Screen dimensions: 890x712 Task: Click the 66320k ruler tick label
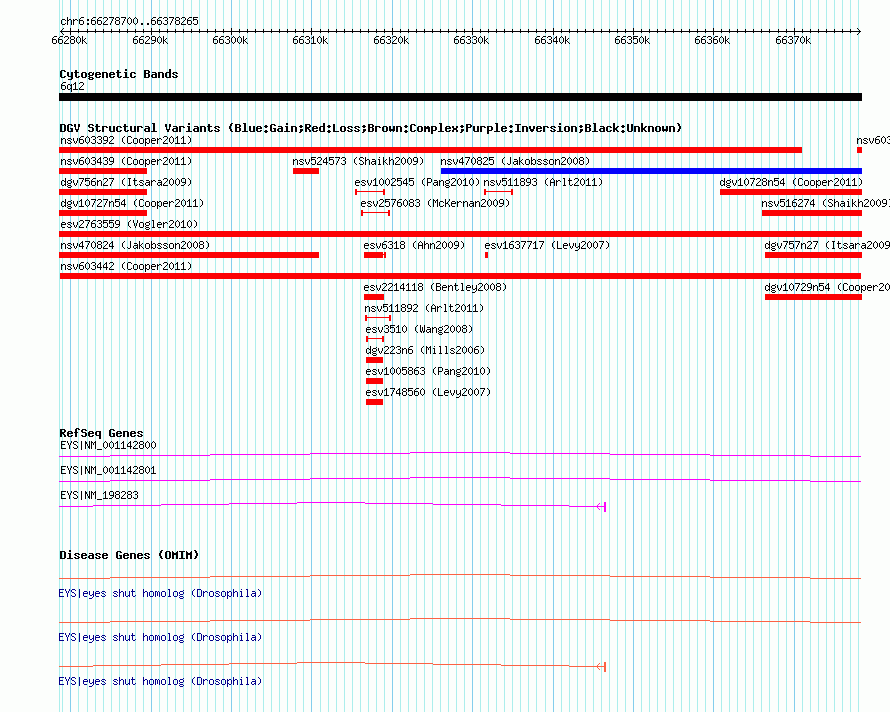[x=391, y=40]
